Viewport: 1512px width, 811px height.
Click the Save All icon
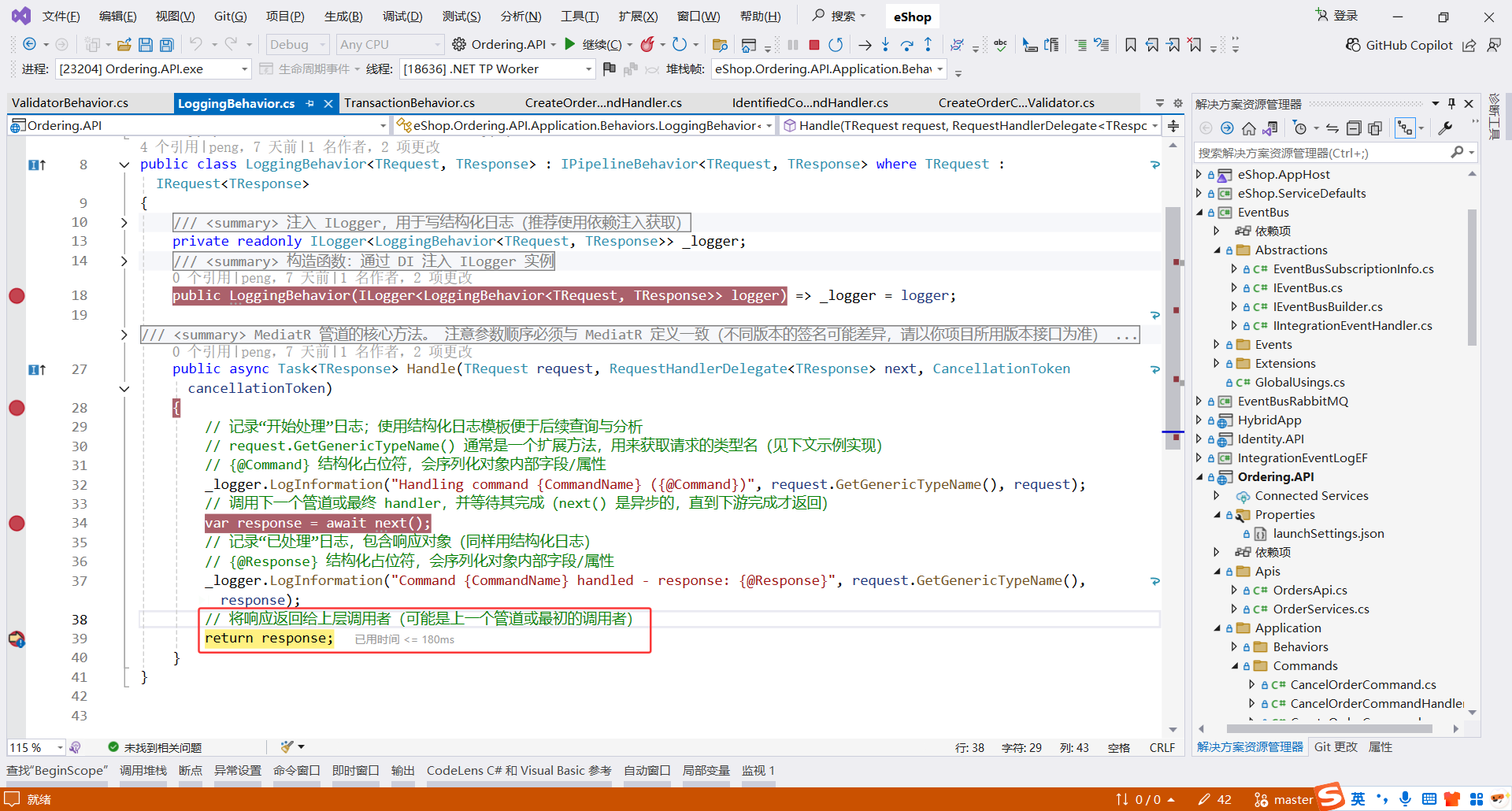coord(166,44)
